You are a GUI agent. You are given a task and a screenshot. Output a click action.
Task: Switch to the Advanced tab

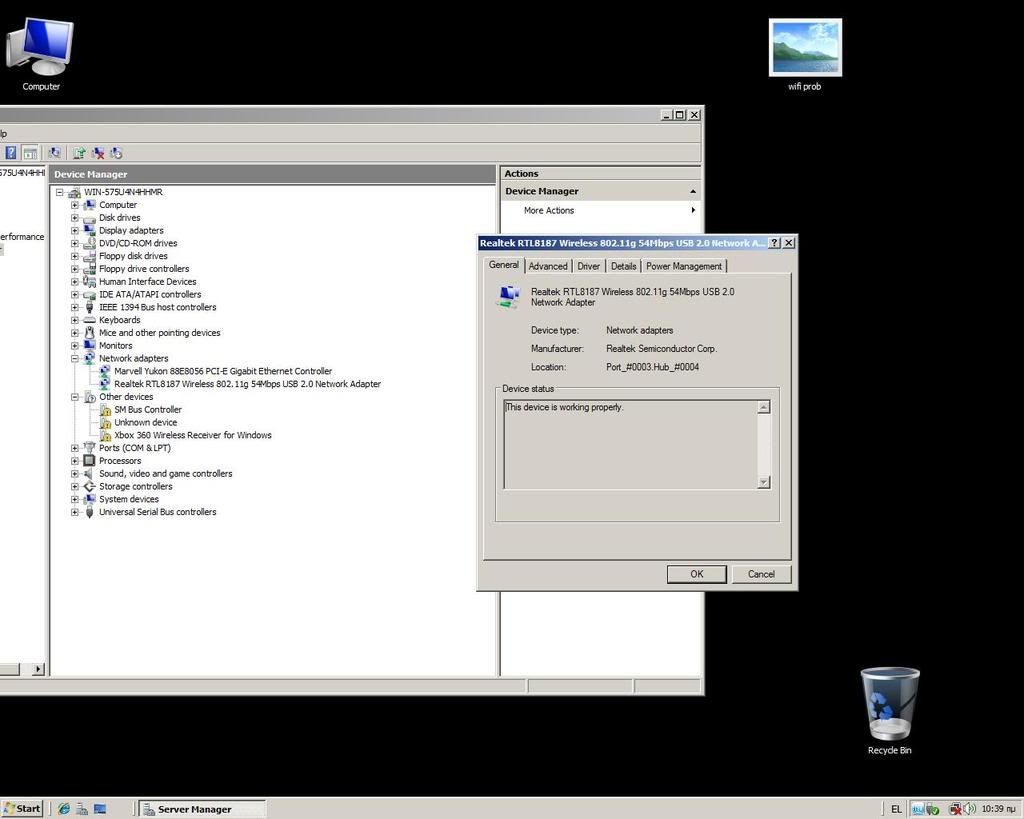pos(548,266)
